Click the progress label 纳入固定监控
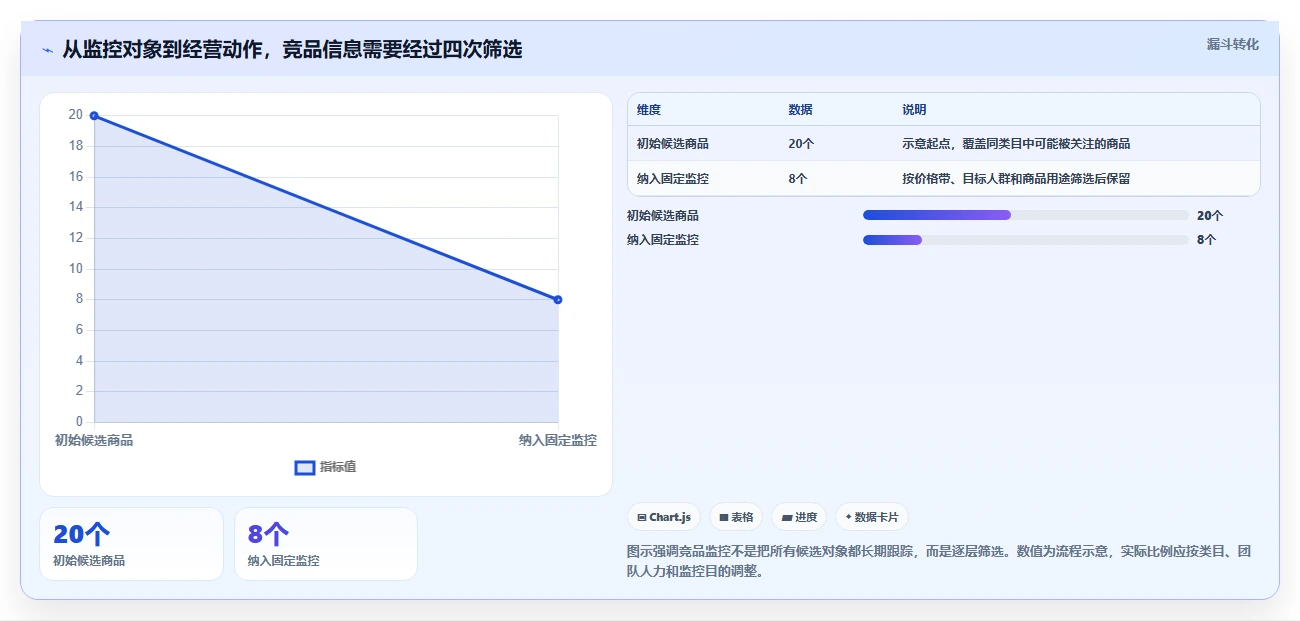The width and height of the screenshot is (1300, 621). tap(663, 240)
